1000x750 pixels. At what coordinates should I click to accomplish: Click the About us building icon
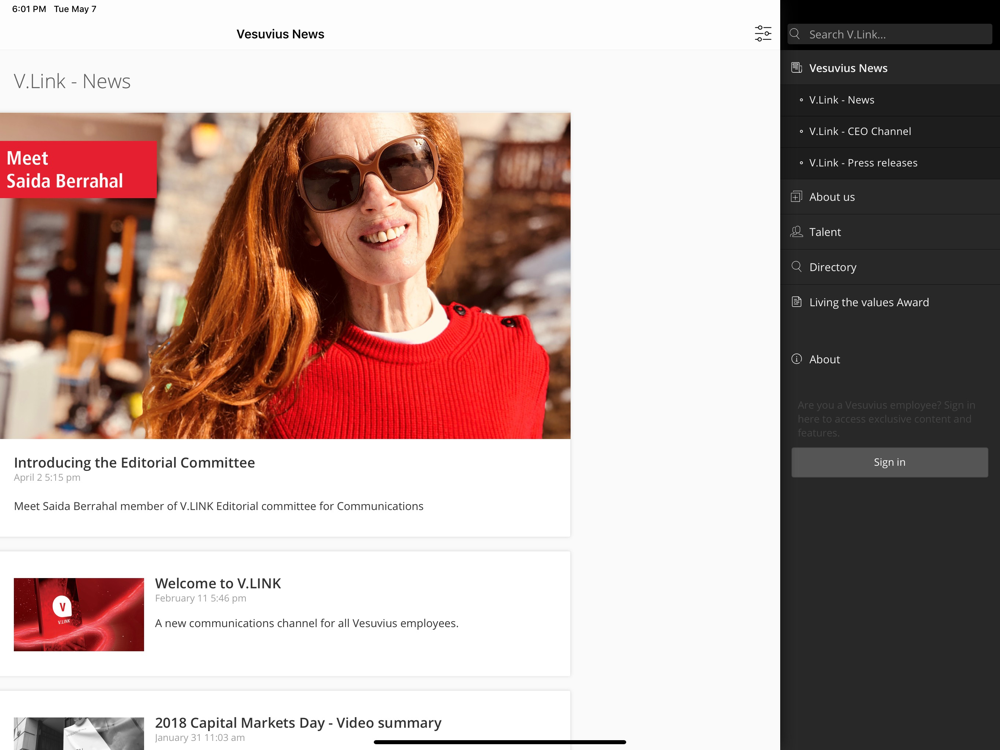point(797,197)
